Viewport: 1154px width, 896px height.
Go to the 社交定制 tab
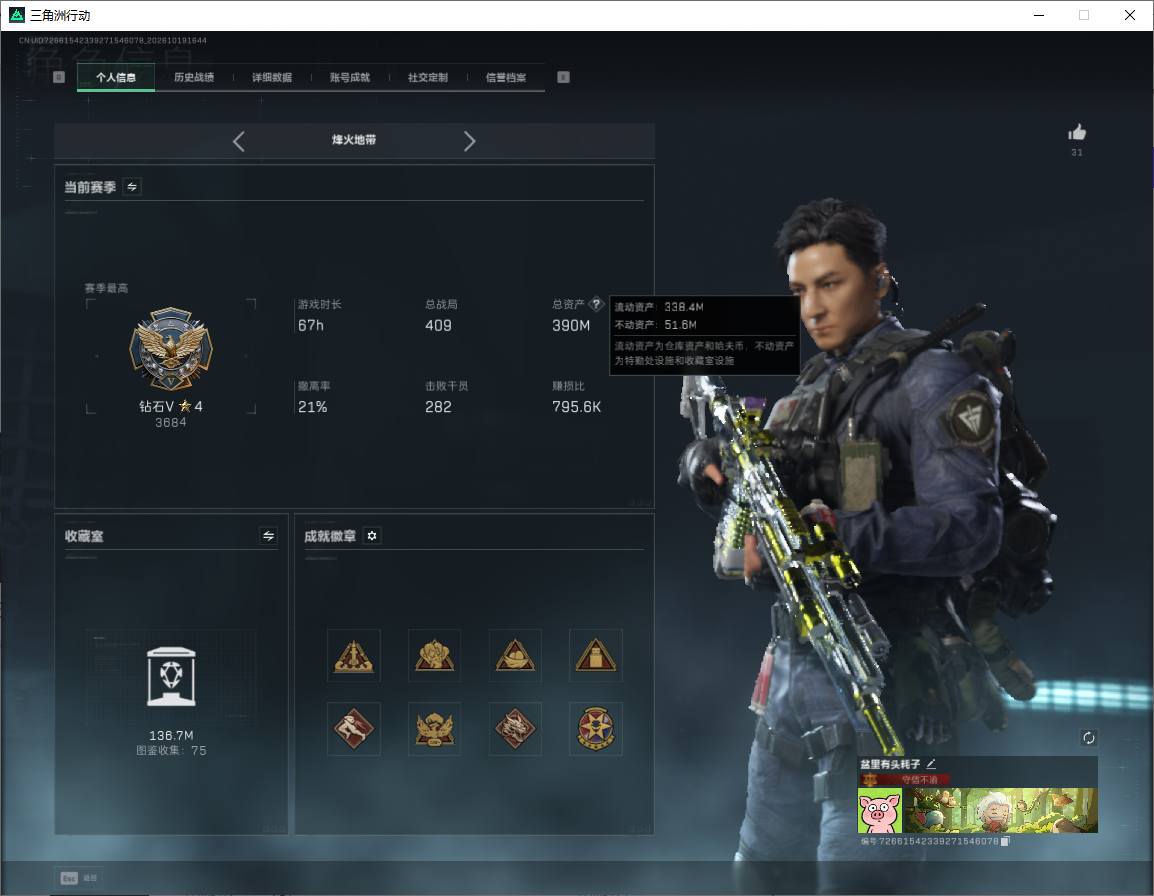coord(428,77)
